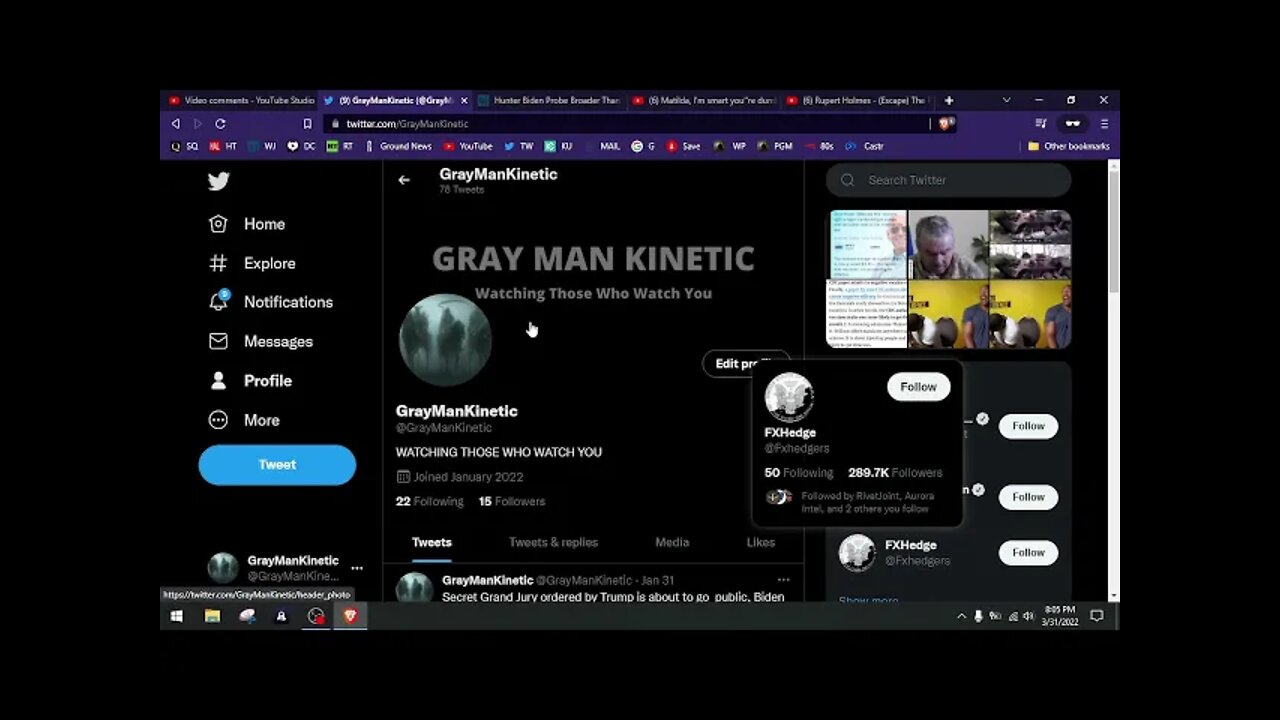
Task: Open a new browser tab
Action: [x=949, y=100]
